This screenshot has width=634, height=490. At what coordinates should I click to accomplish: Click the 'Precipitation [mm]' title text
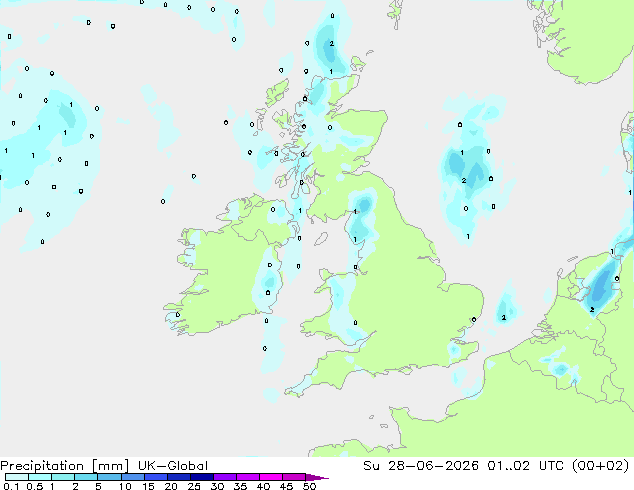click(65, 466)
